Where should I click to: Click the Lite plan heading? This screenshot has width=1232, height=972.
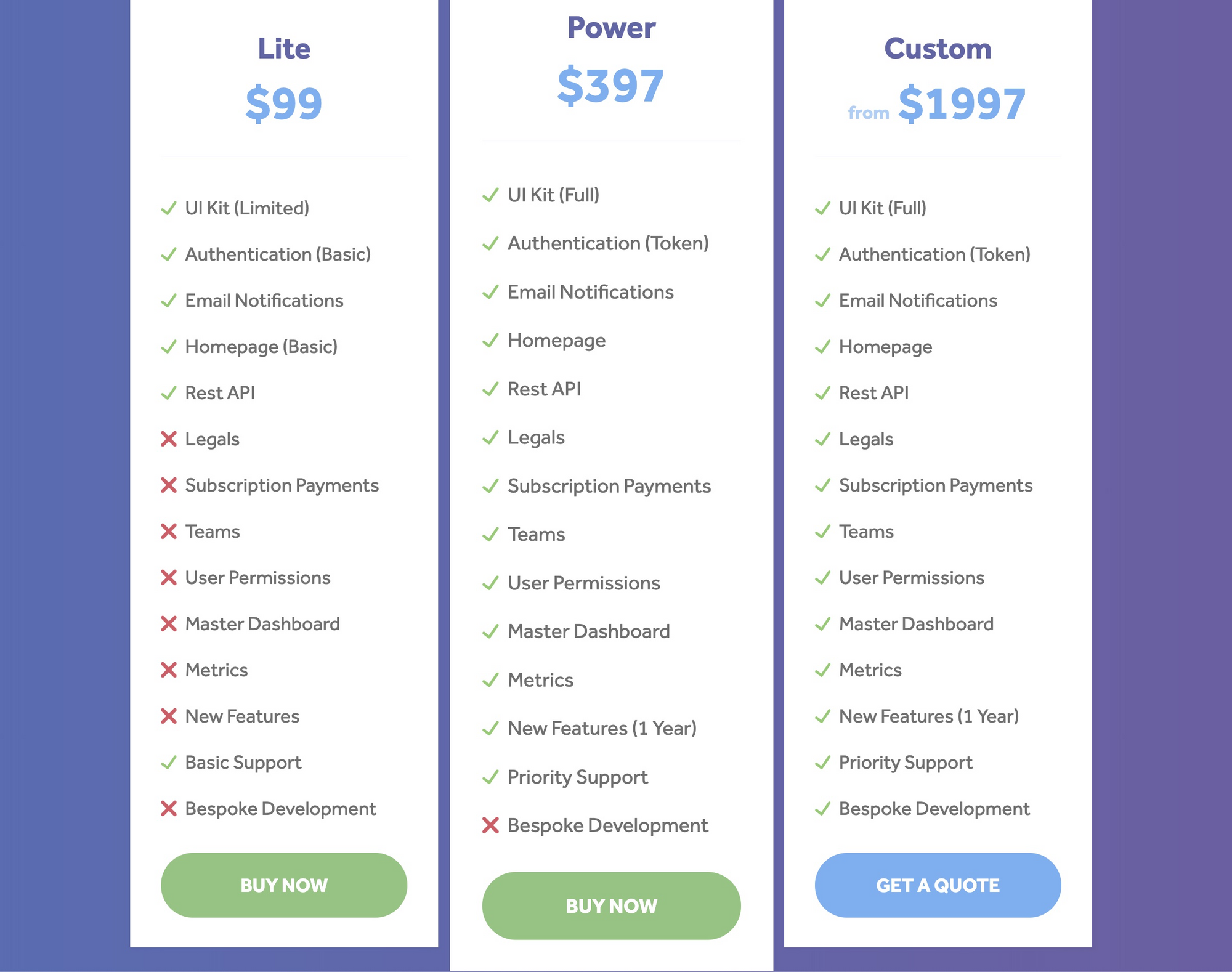click(284, 49)
